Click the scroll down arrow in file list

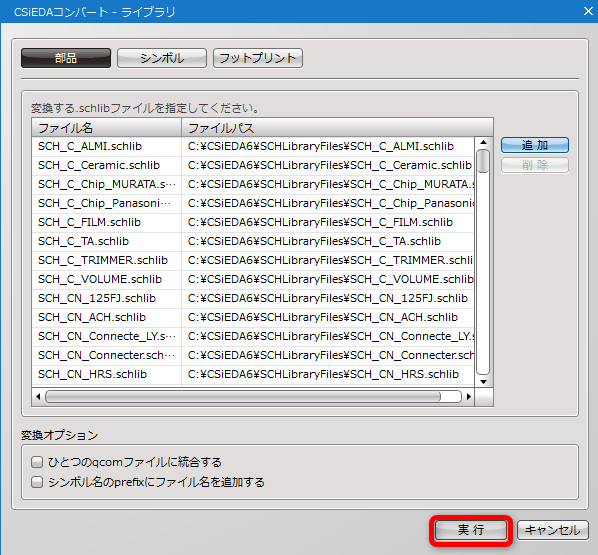tap(484, 382)
